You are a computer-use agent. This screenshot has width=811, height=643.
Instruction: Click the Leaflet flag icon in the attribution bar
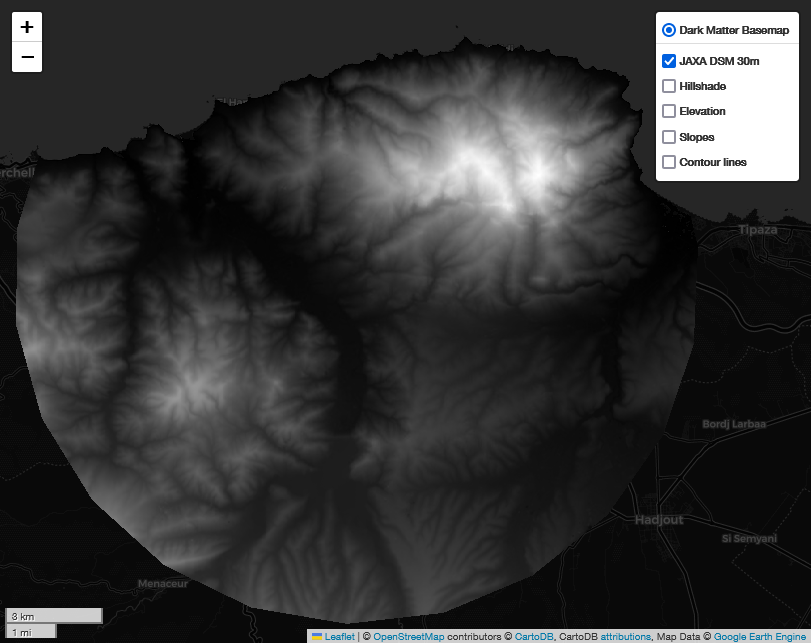click(320, 636)
